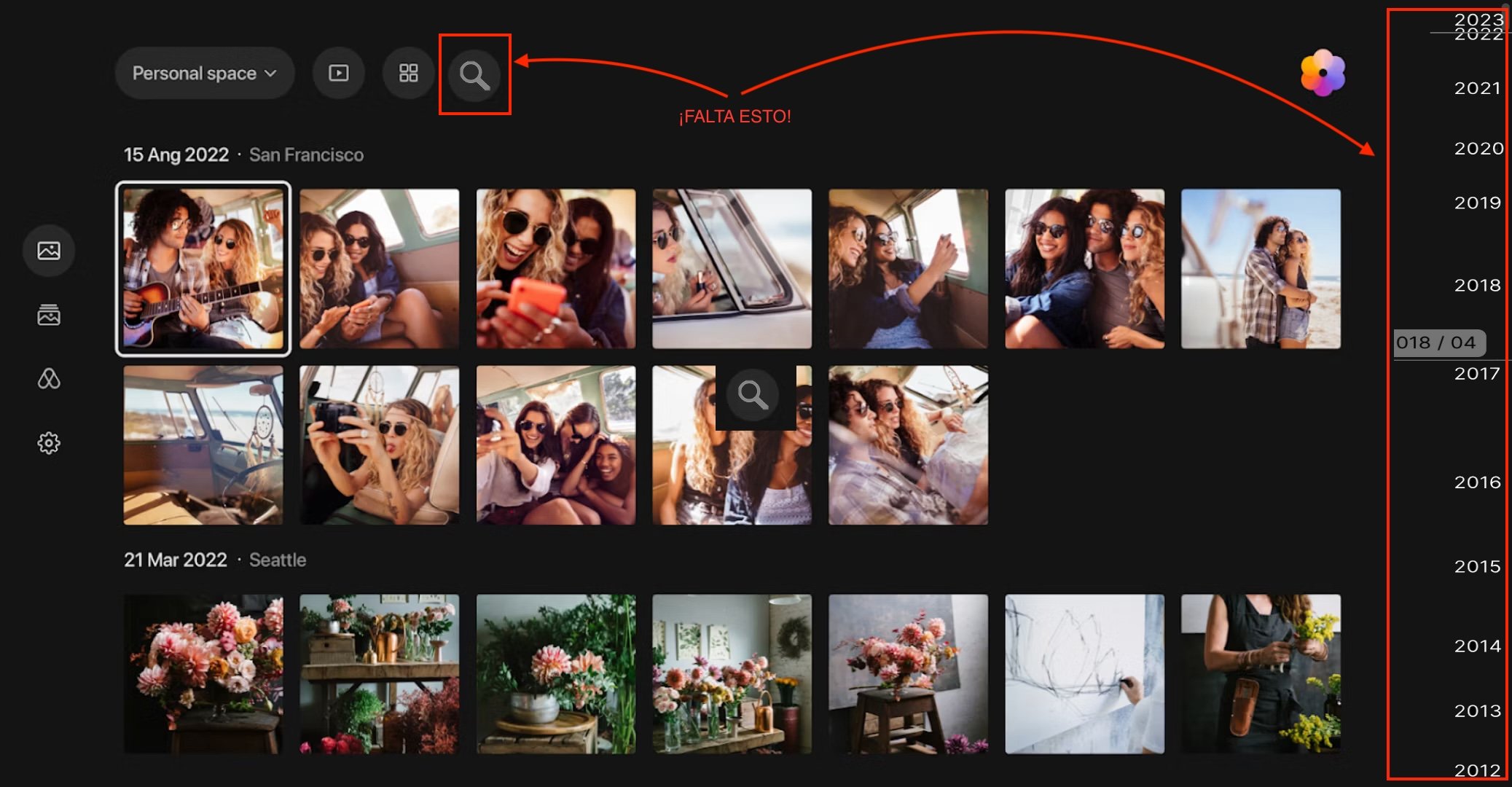Click the San Francisco location label
This screenshot has width=1512, height=787.
(x=306, y=154)
